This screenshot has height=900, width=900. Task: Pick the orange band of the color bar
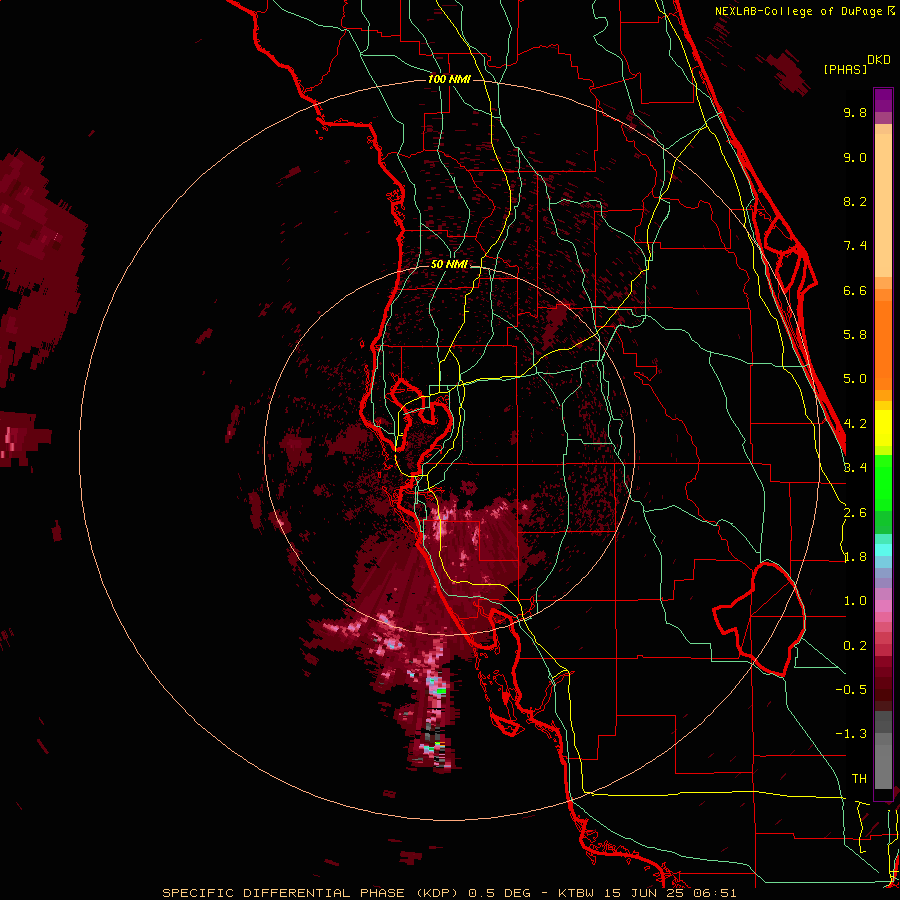[883, 339]
